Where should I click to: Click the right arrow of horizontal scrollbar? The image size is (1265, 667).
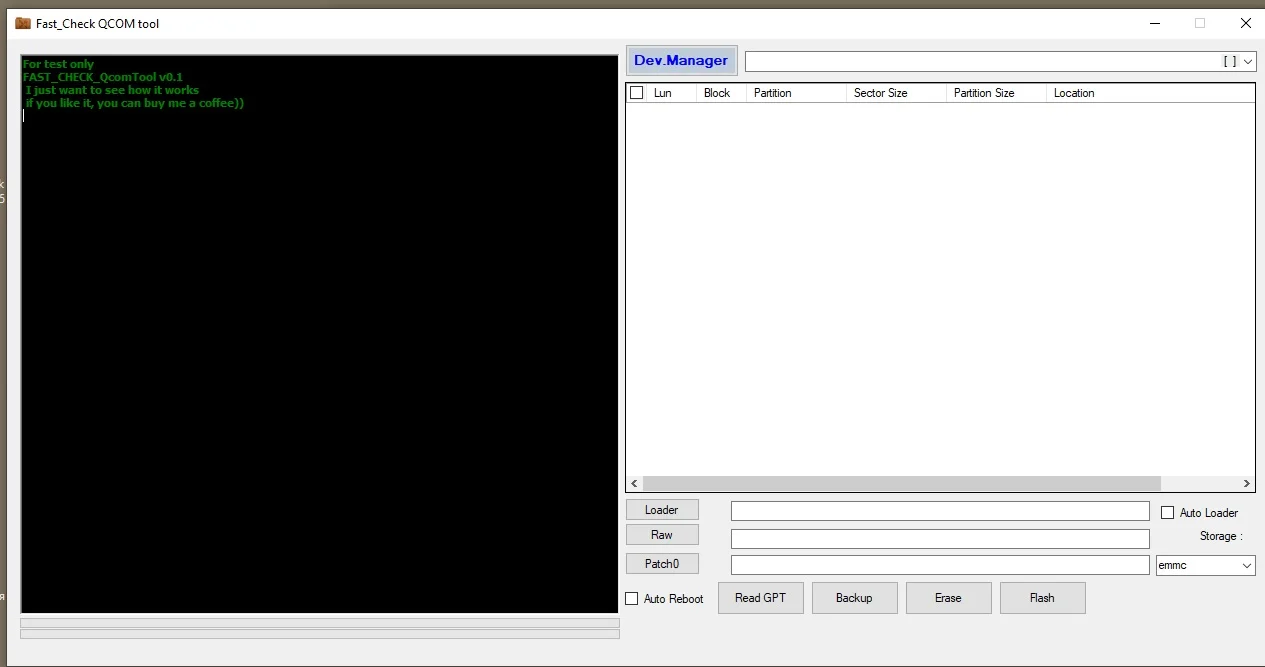tap(1246, 483)
